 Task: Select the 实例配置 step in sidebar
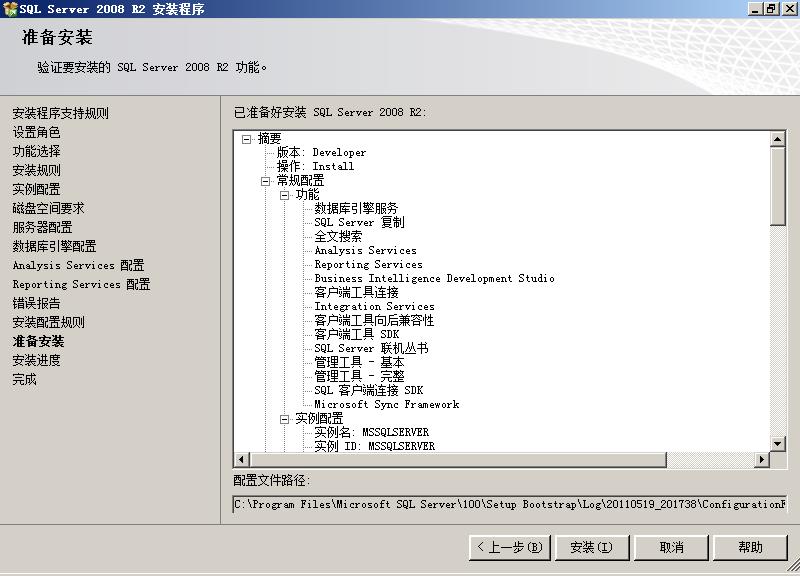point(36,189)
